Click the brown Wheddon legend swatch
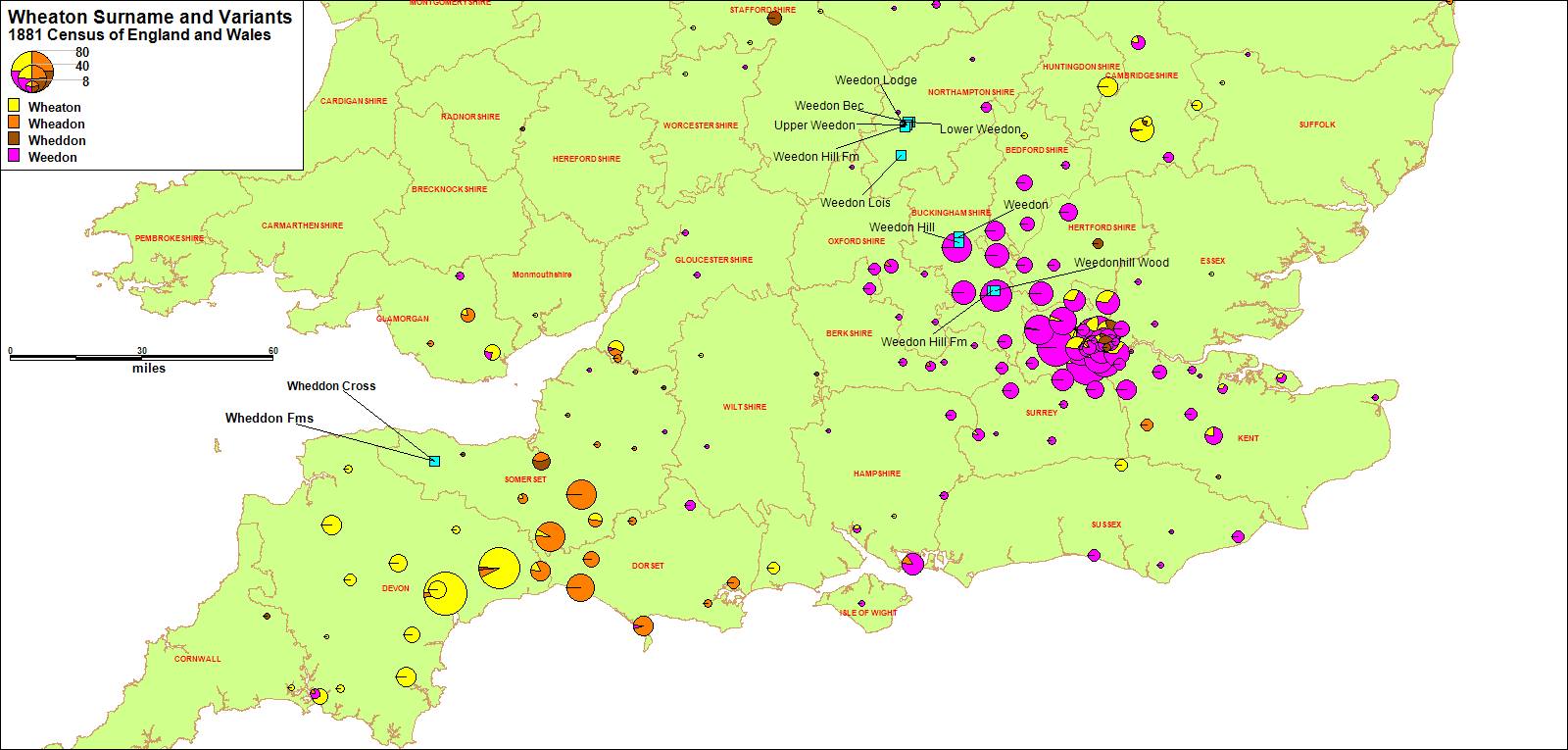 point(15,139)
